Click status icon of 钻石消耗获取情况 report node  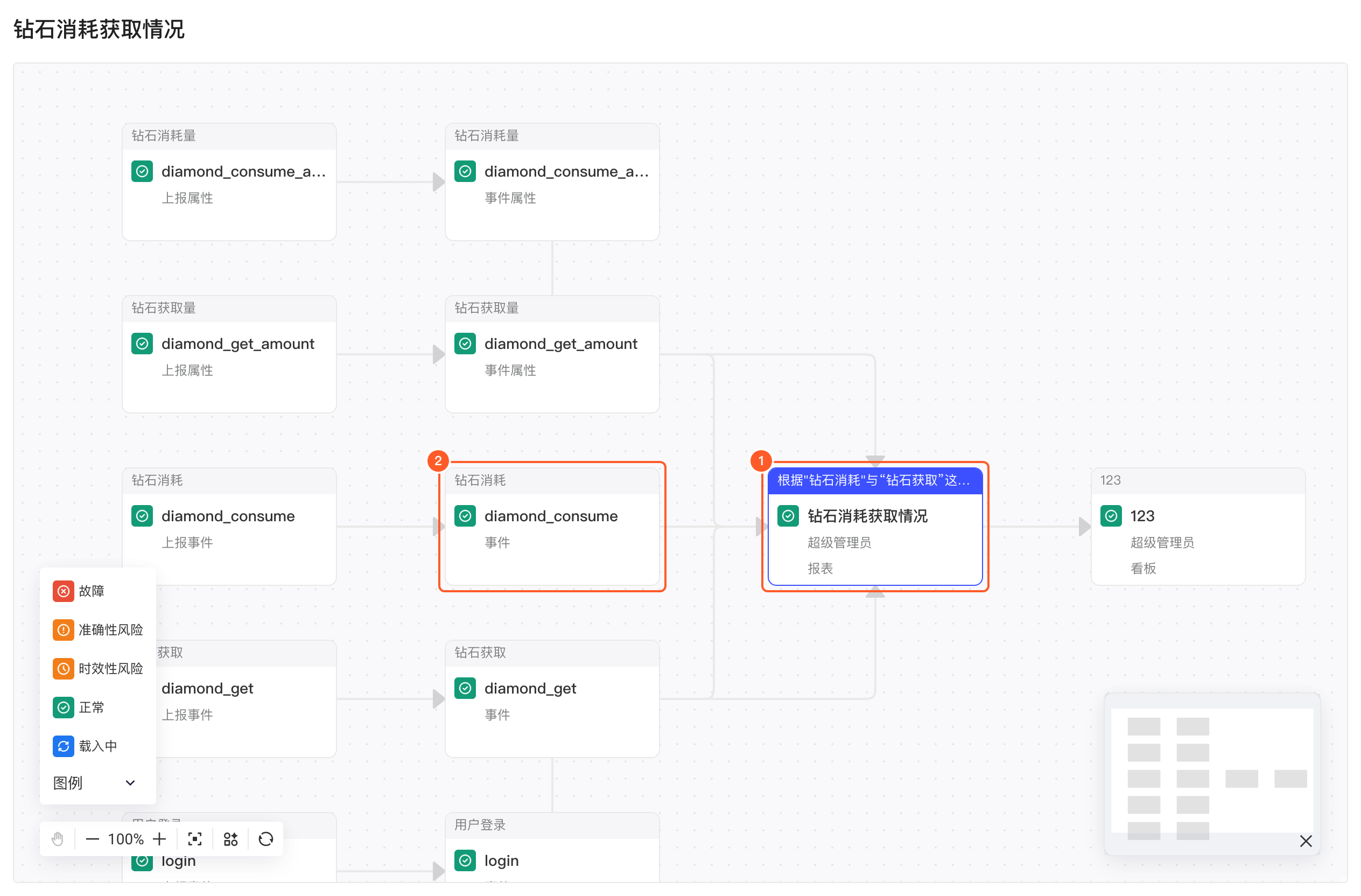[x=788, y=516]
